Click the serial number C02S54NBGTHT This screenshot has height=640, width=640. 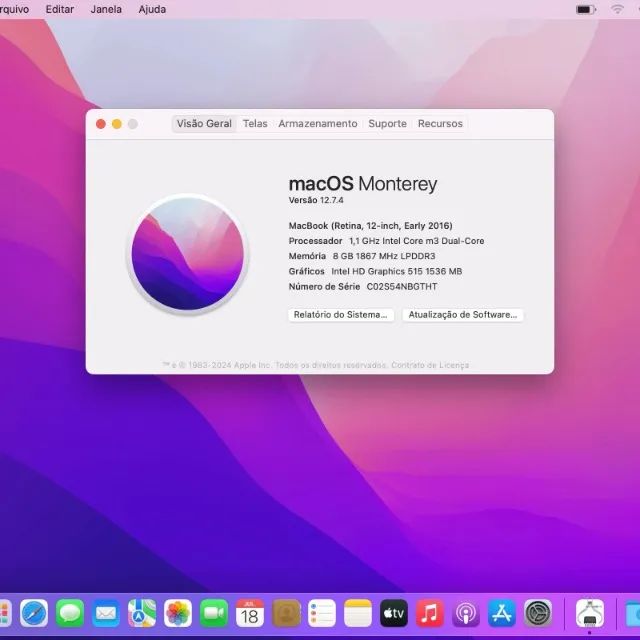tap(402, 287)
